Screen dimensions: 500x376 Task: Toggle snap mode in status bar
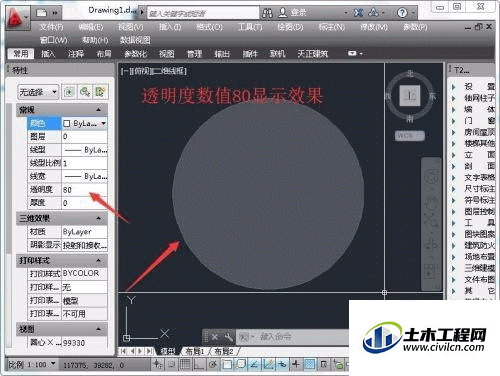[x=171, y=364]
